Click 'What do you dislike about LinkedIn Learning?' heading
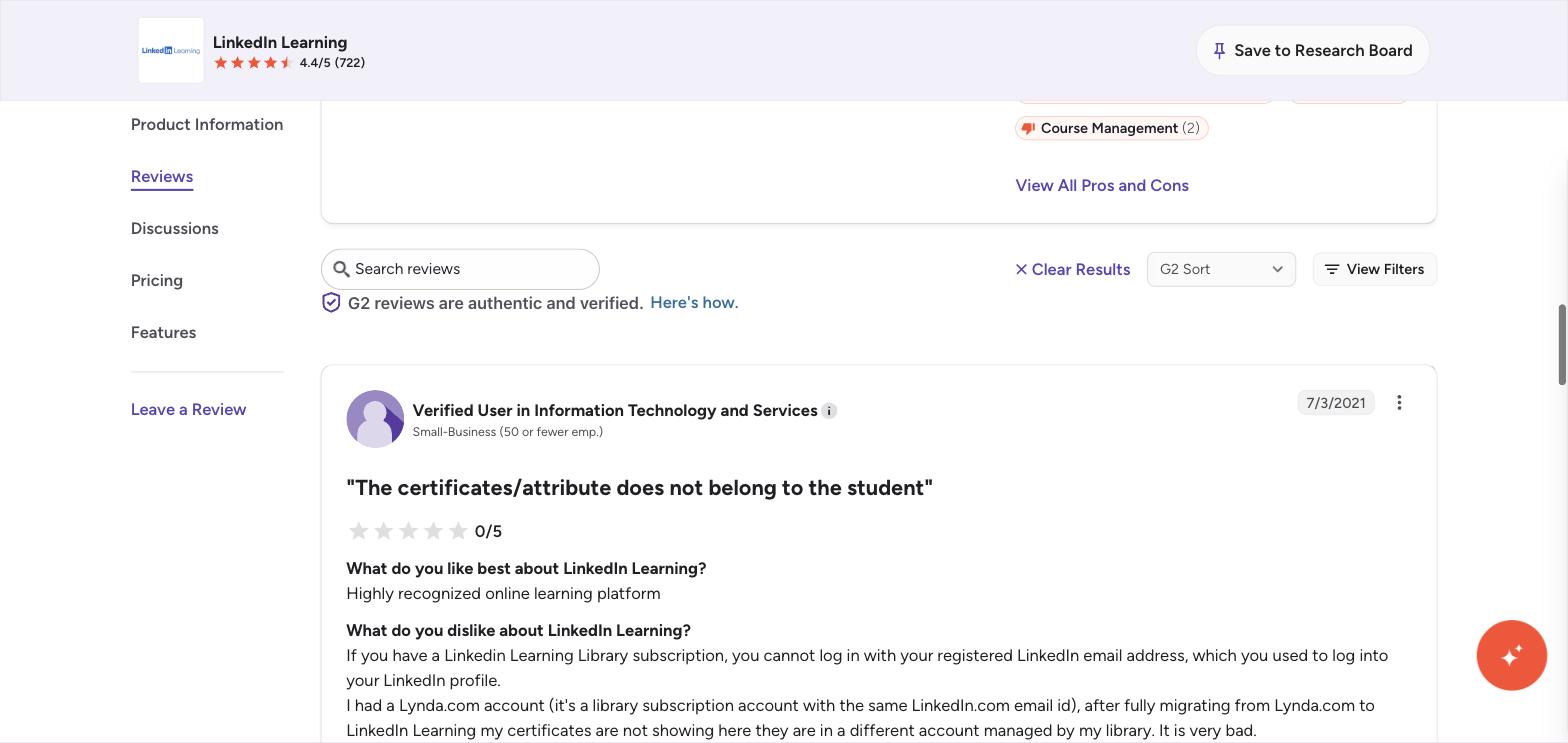 (518, 630)
